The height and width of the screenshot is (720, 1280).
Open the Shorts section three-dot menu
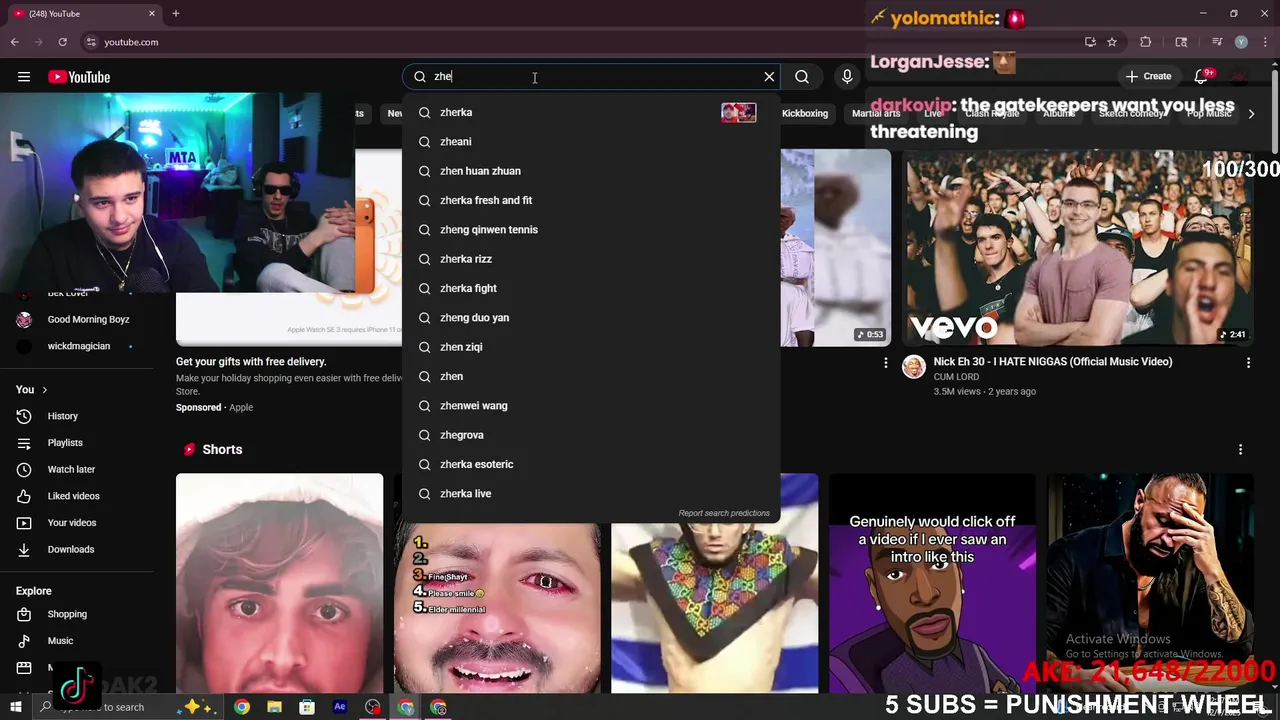(x=1240, y=450)
